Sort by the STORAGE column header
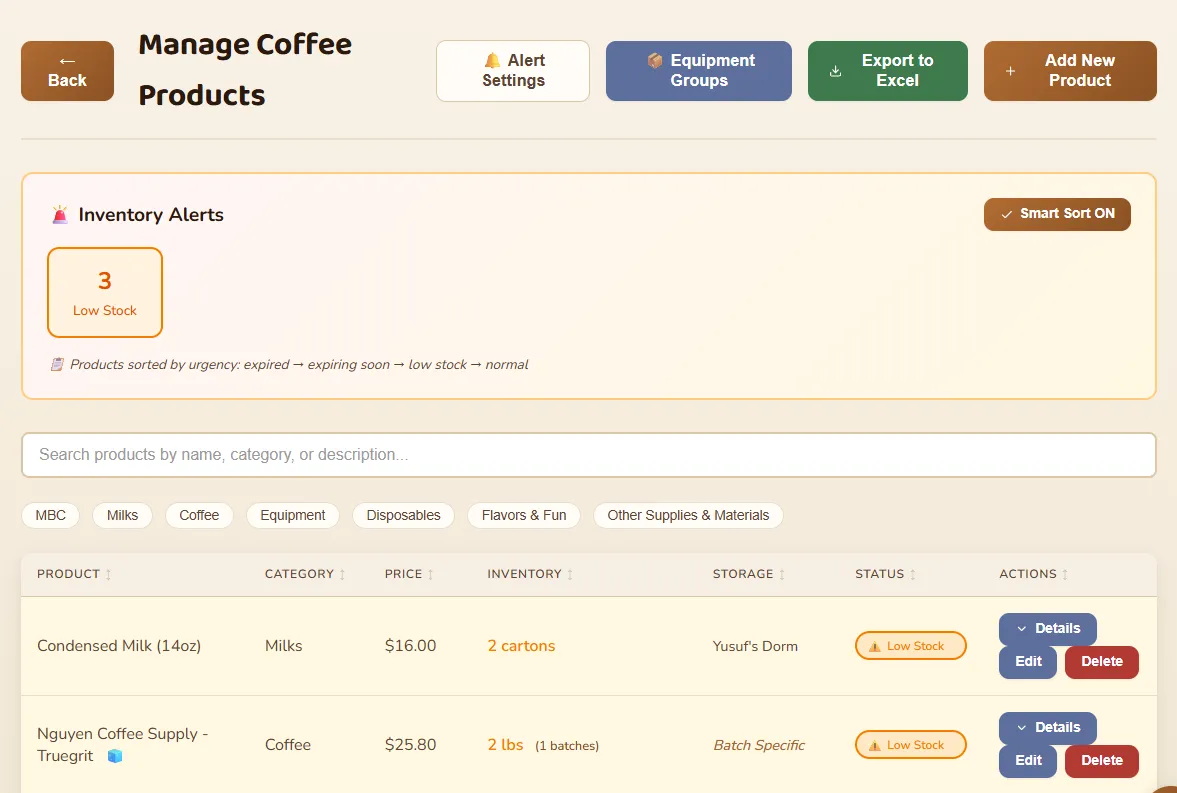The image size is (1177, 793). click(x=748, y=574)
